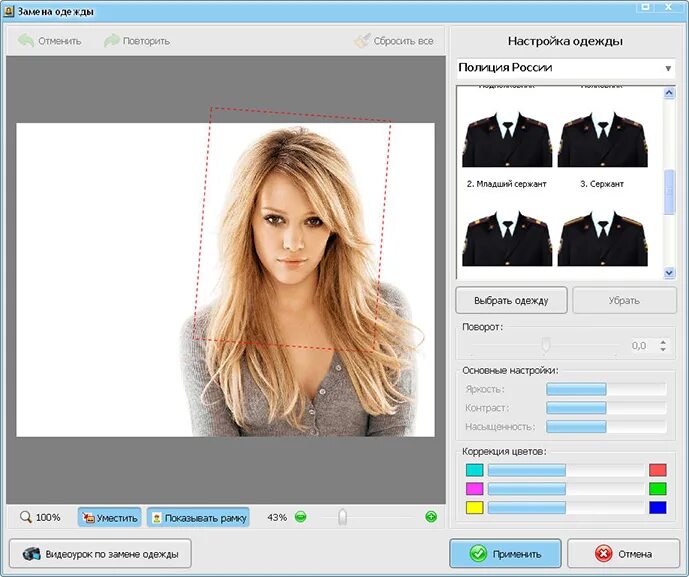Select the top-left uniform thumbnail above Младший сержант
This screenshot has width=689, height=577.
tap(507, 139)
